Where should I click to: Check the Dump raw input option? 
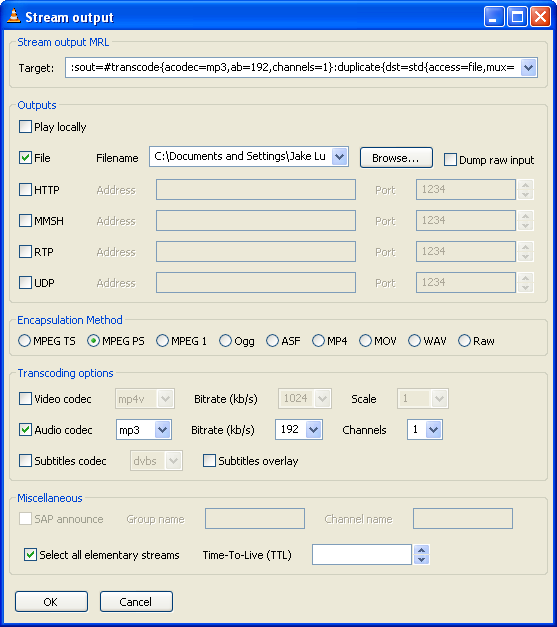tap(450, 160)
